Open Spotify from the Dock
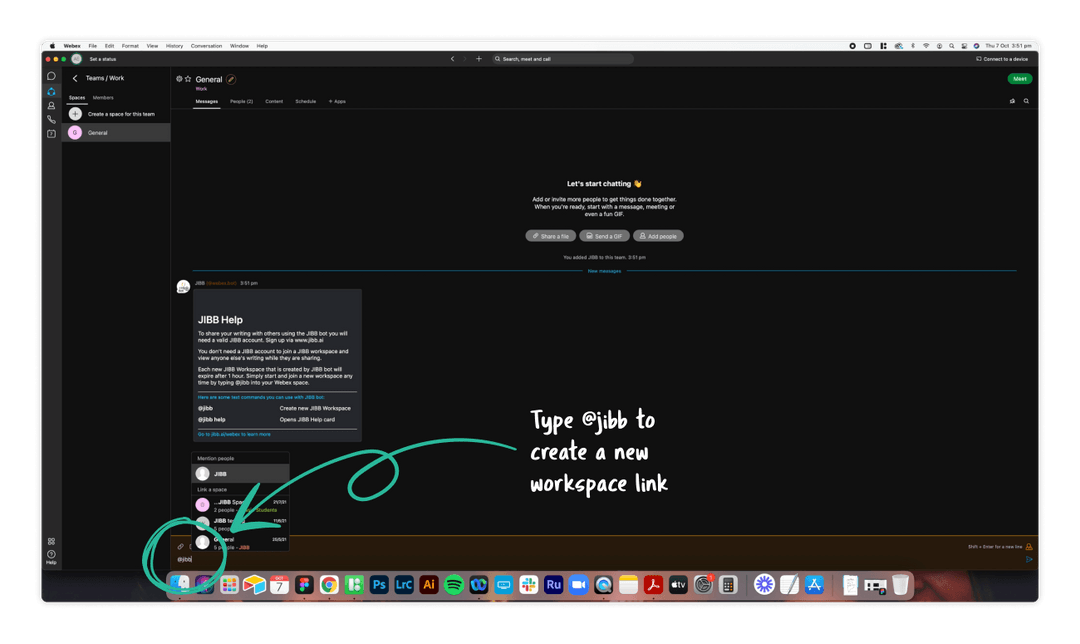This screenshot has width=1080, height=644. (x=454, y=585)
